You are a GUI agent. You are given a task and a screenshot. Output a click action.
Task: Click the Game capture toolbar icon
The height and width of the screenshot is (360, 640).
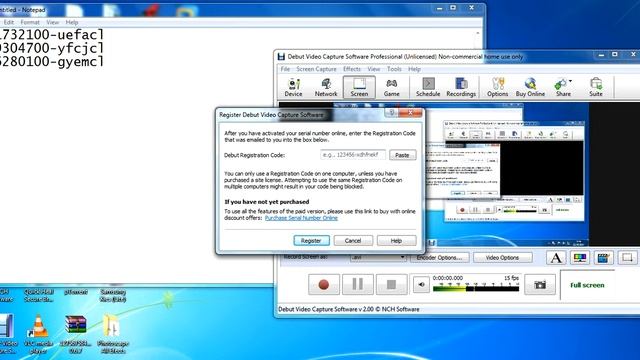391,87
